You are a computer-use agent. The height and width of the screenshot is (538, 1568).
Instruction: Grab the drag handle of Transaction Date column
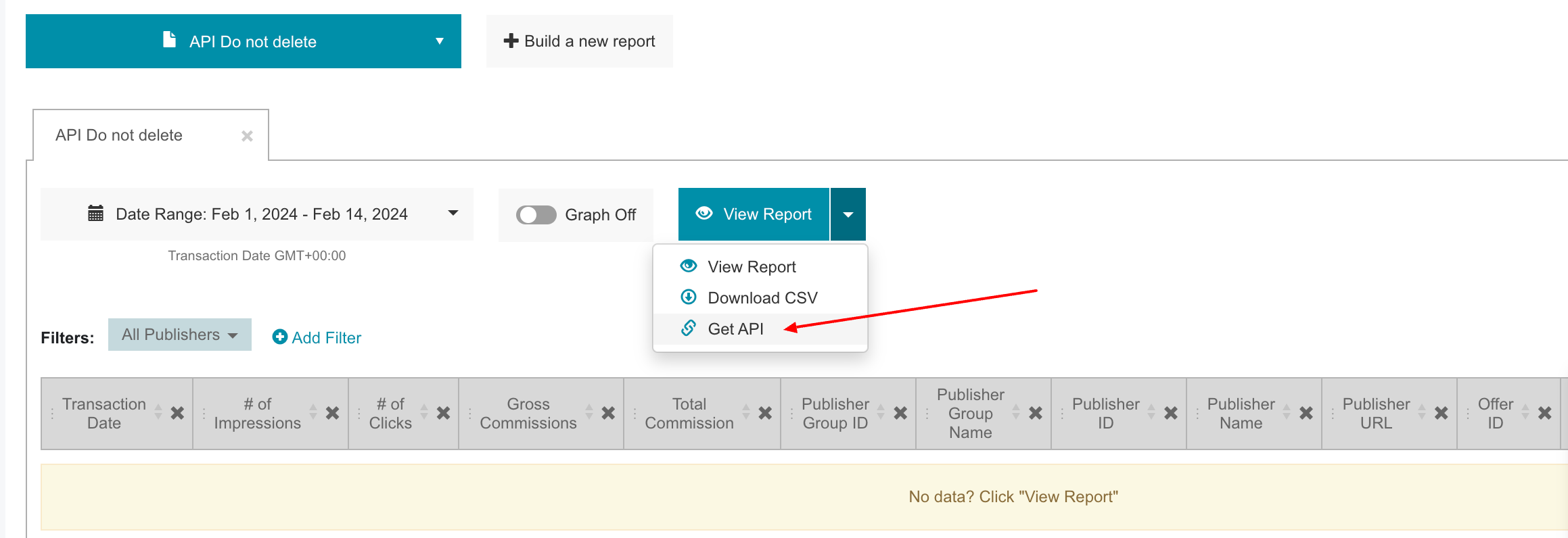click(x=52, y=414)
